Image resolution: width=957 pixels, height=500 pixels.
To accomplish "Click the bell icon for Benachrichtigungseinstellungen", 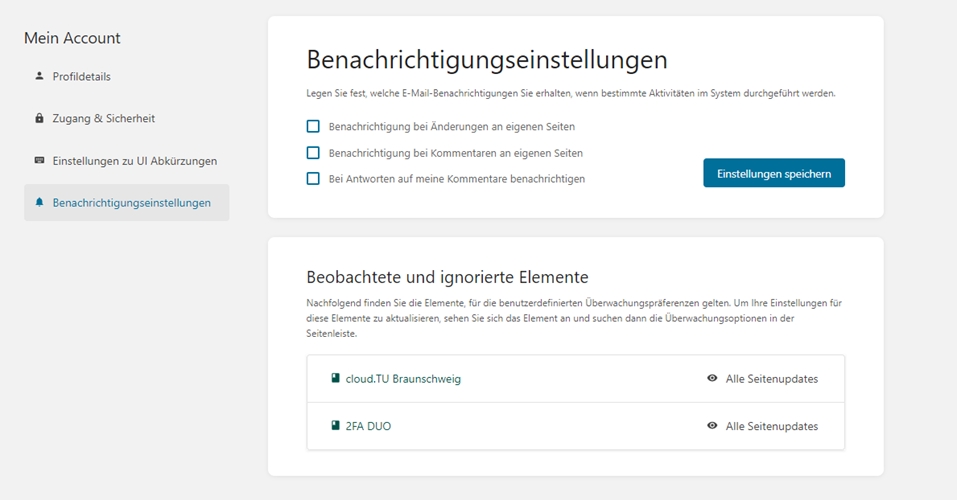I will click(40, 202).
